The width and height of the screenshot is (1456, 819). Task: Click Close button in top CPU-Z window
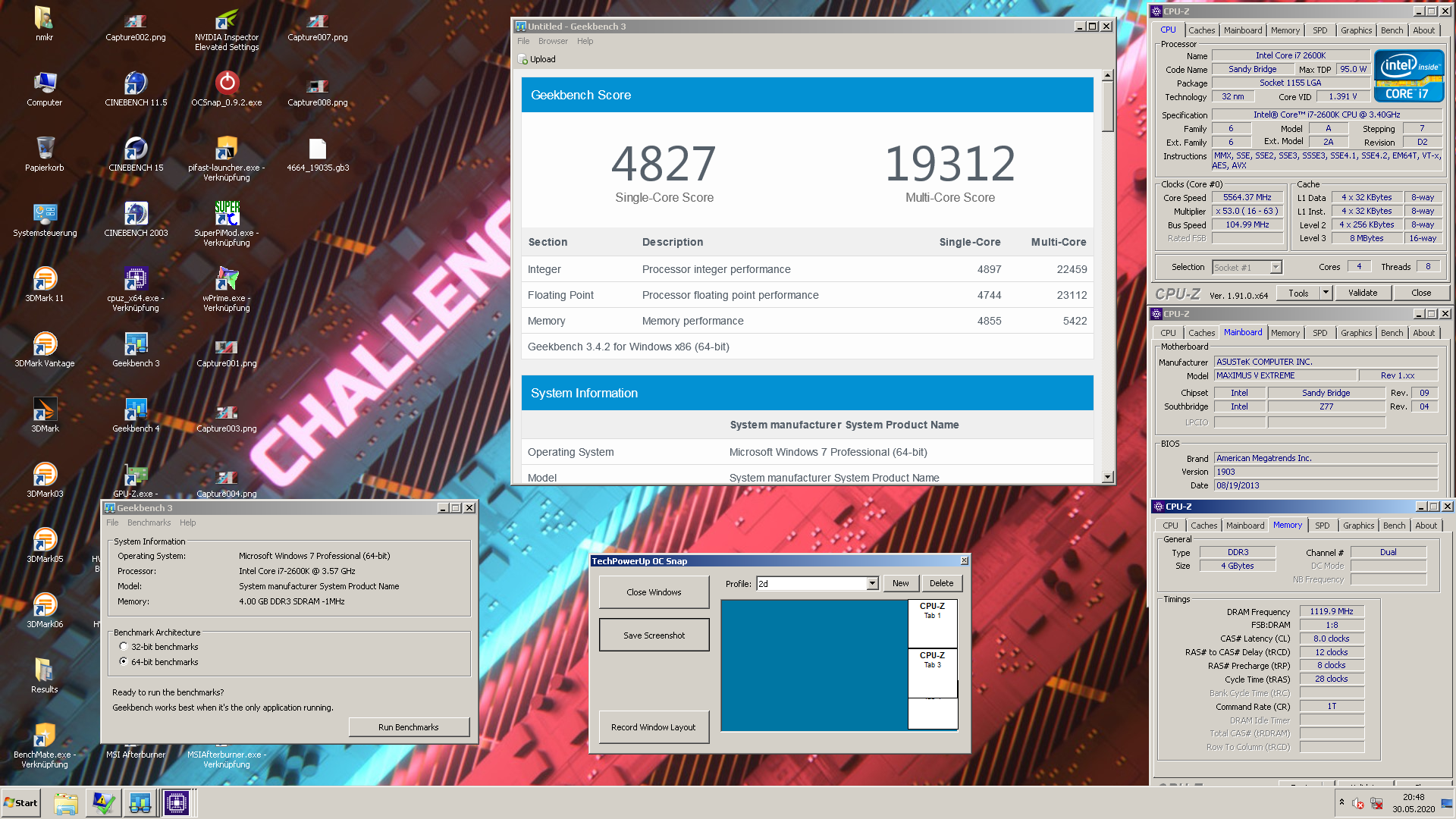click(1421, 293)
